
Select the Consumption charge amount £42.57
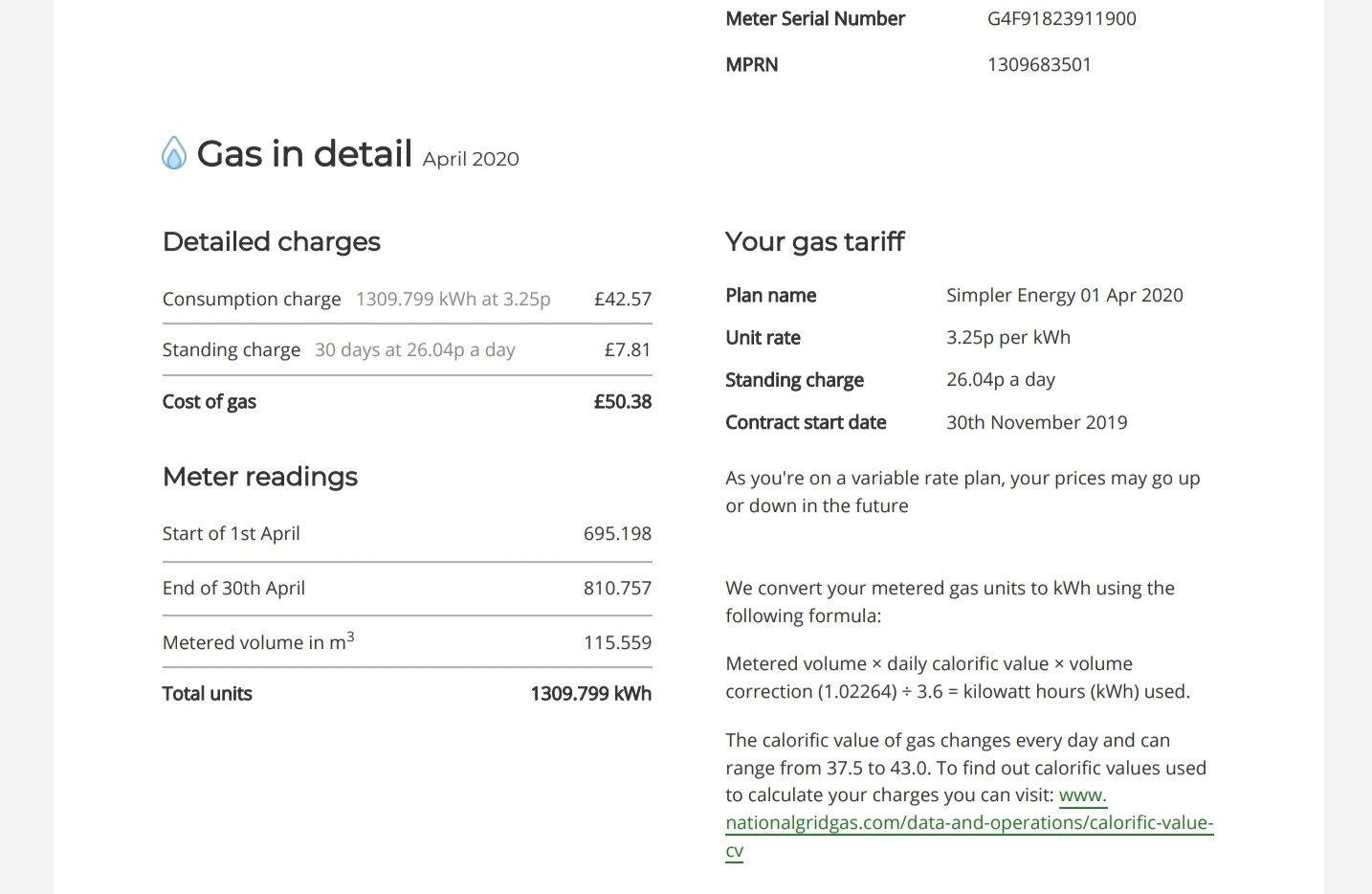[623, 299]
